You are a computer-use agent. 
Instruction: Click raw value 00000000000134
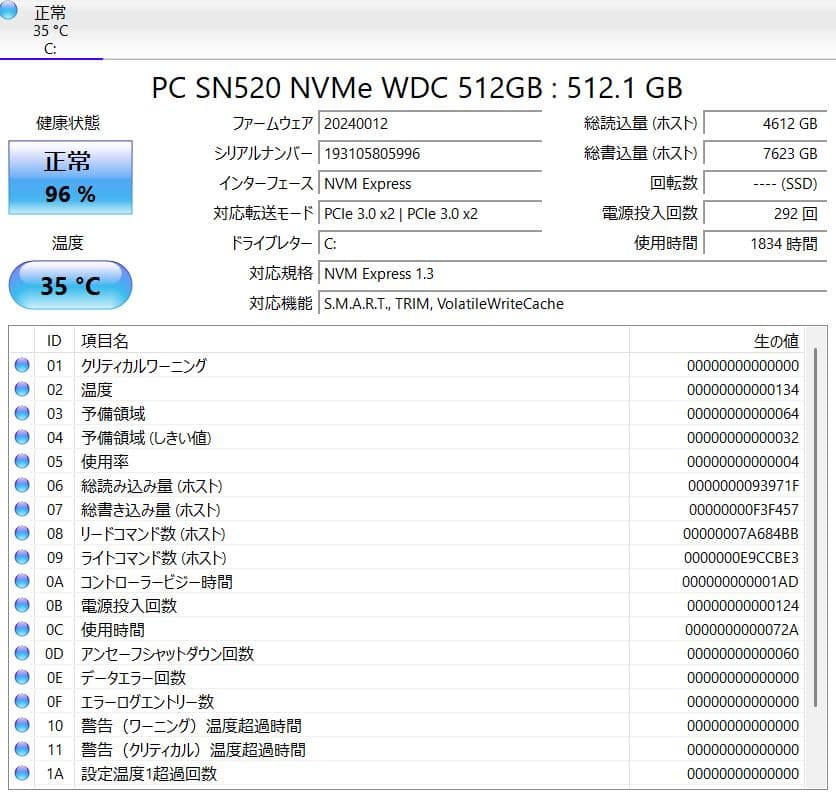pyautogui.click(x=743, y=390)
